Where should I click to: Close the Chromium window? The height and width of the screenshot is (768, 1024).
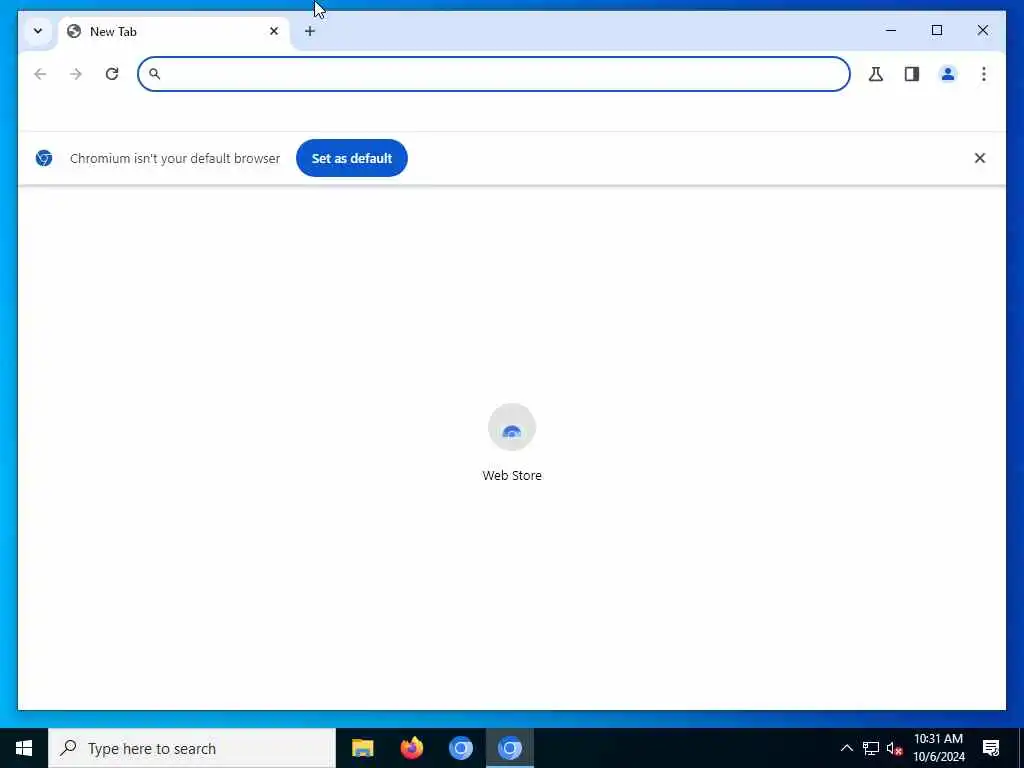tap(982, 30)
